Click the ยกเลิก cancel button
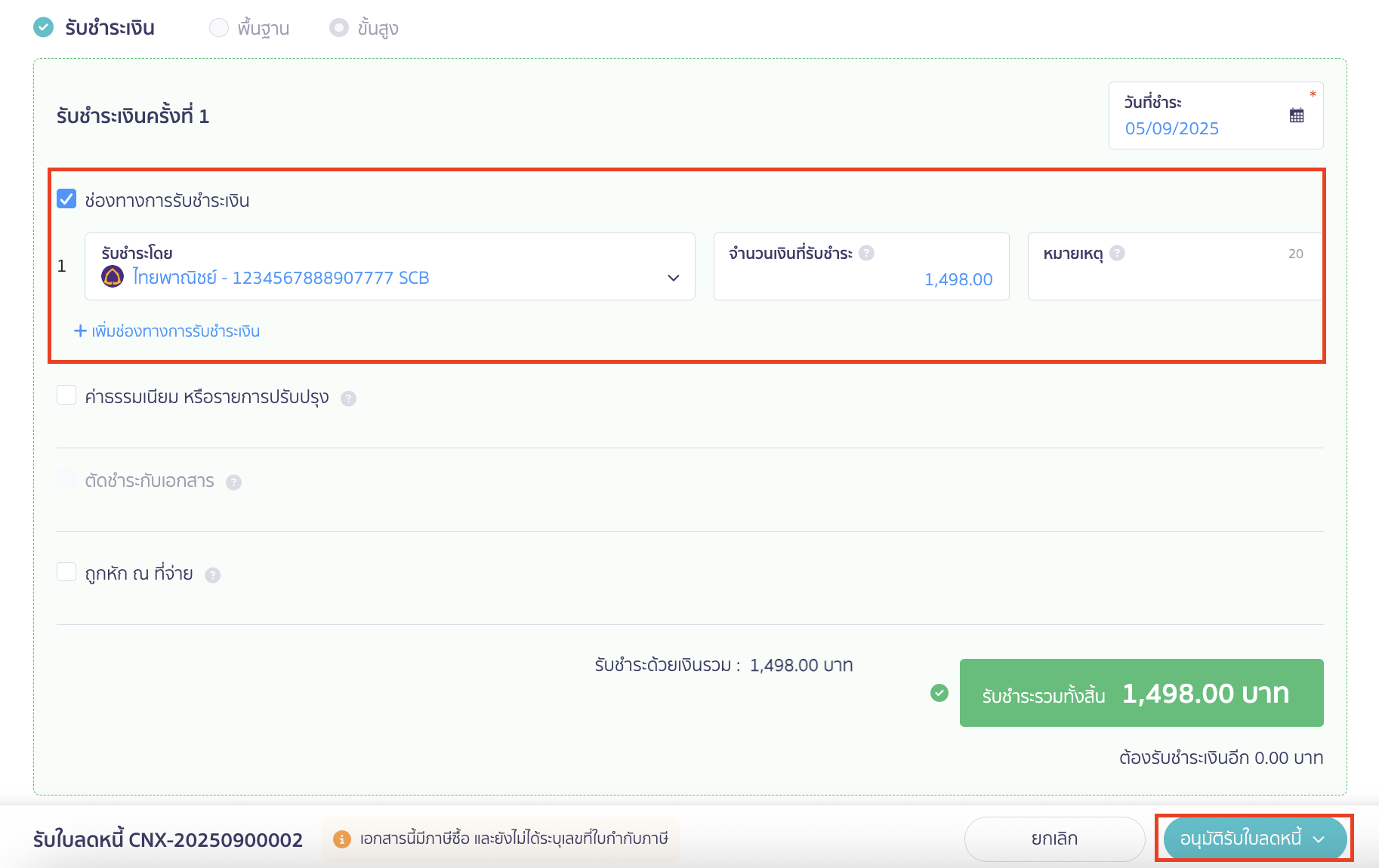The width and height of the screenshot is (1379, 868). [1054, 839]
